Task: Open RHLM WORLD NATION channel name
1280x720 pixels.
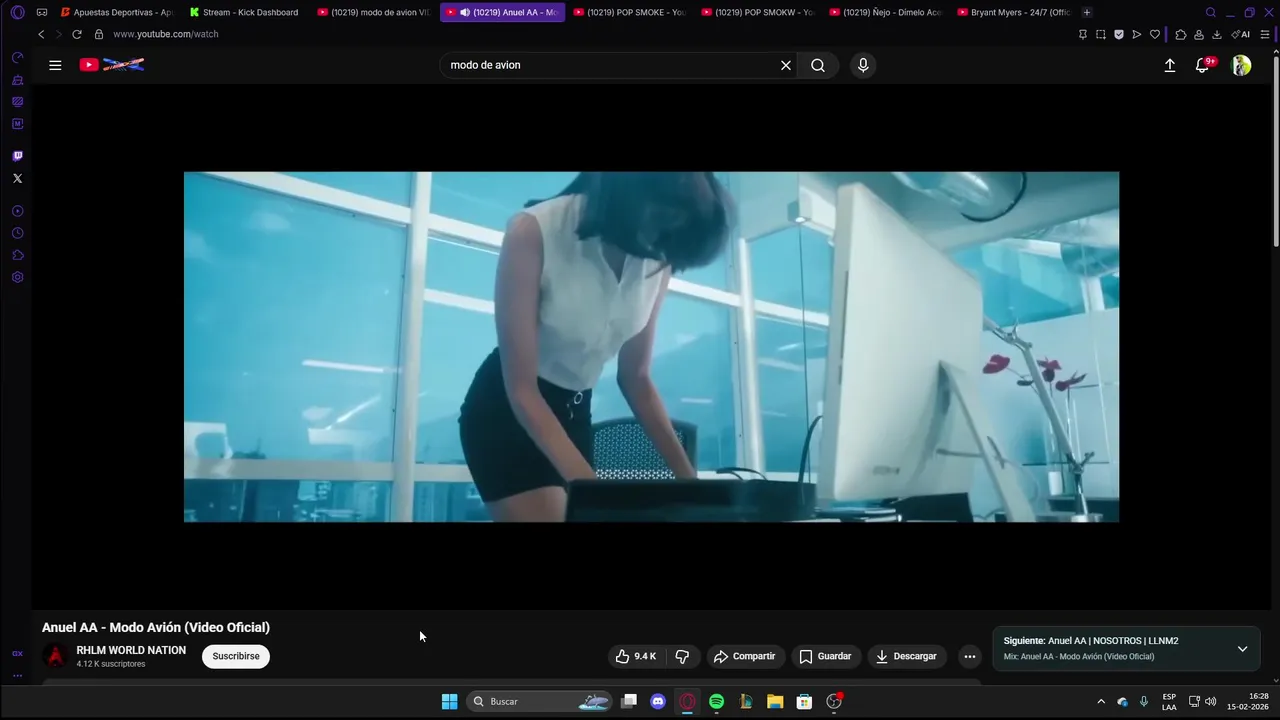Action: [x=131, y=650]
